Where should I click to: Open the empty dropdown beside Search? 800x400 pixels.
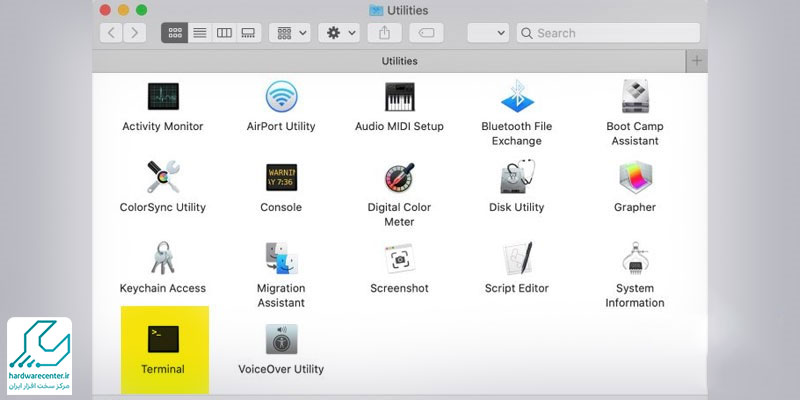click(x=488, y=33)
